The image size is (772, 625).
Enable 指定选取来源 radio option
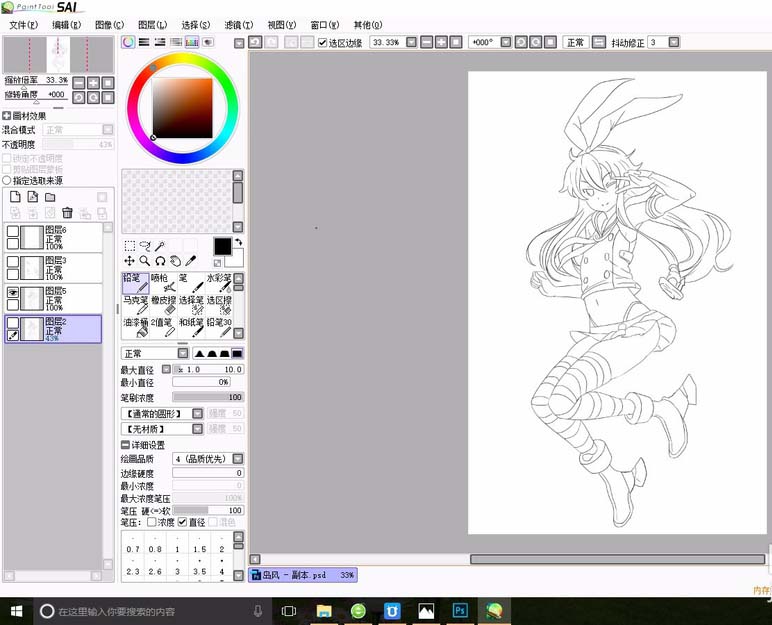[x=6, y=180]
